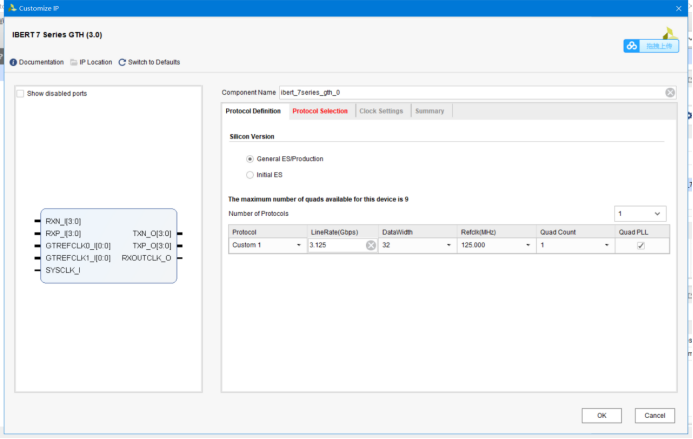Screen dimensions: 693x439
Task: Switch to the Protocol Selection tab
Action: [320, 111]
